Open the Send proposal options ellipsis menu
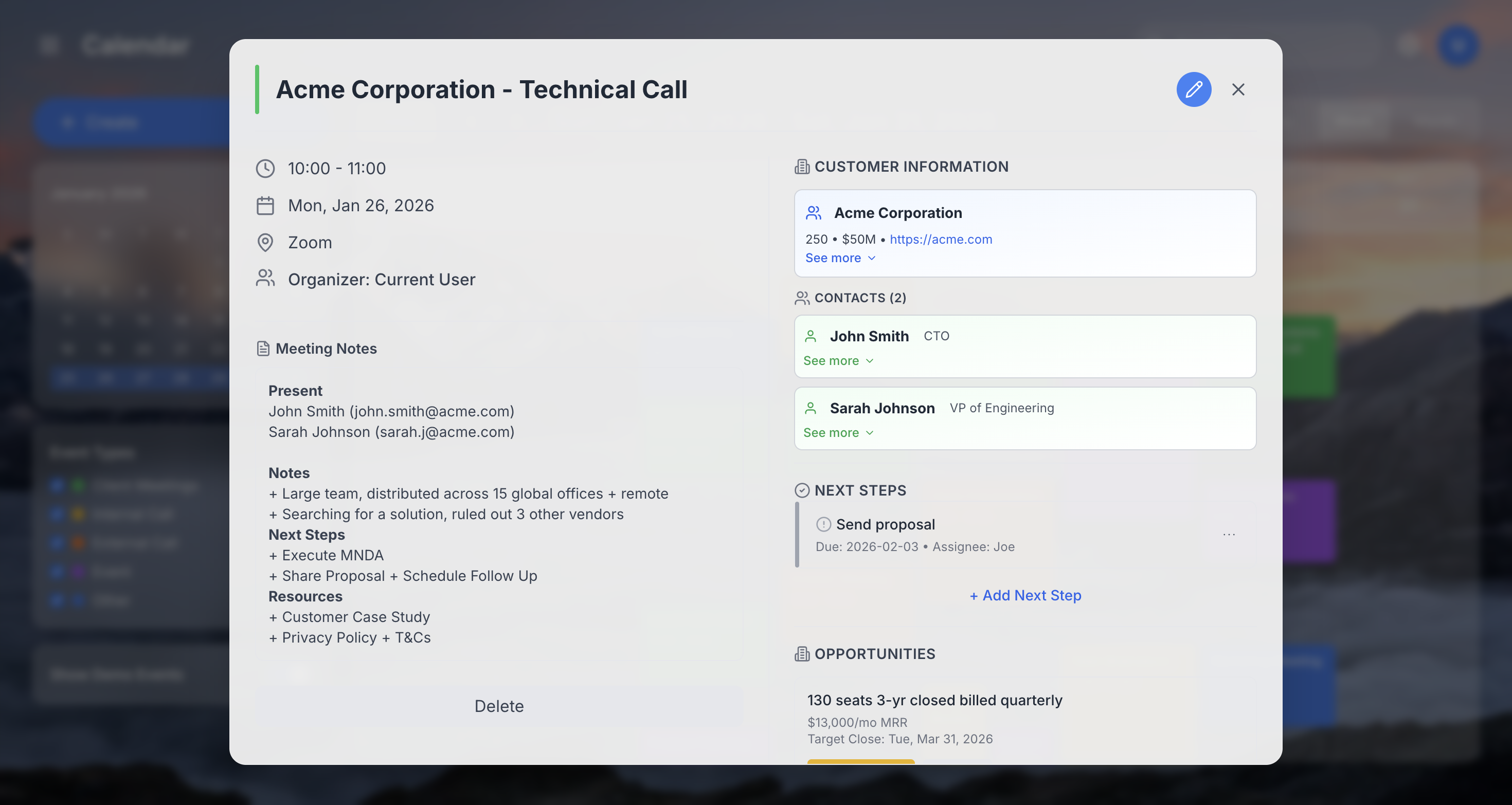 point(1229,535)
